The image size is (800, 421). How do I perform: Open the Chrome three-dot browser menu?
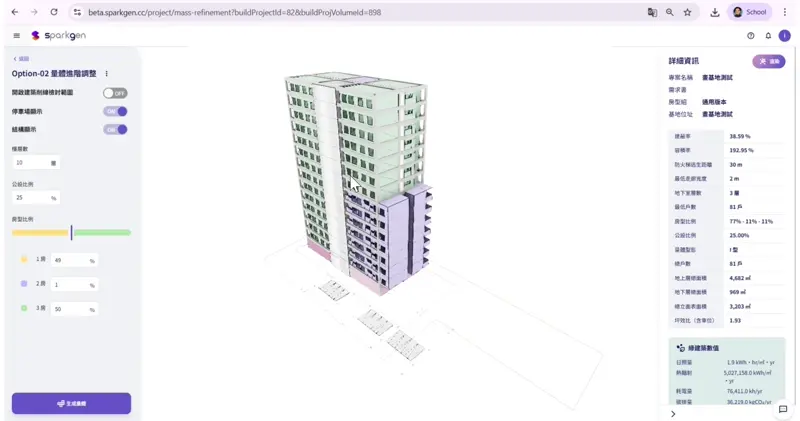(785, 12)
